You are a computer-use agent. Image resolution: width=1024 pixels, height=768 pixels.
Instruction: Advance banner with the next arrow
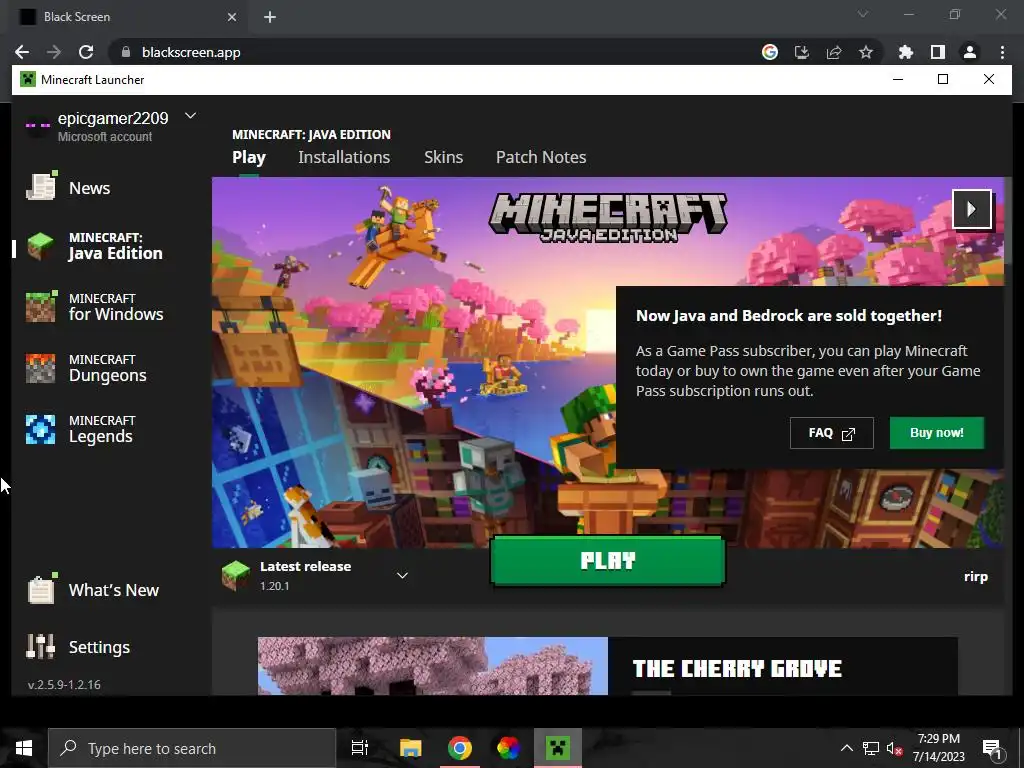point(972,209)
